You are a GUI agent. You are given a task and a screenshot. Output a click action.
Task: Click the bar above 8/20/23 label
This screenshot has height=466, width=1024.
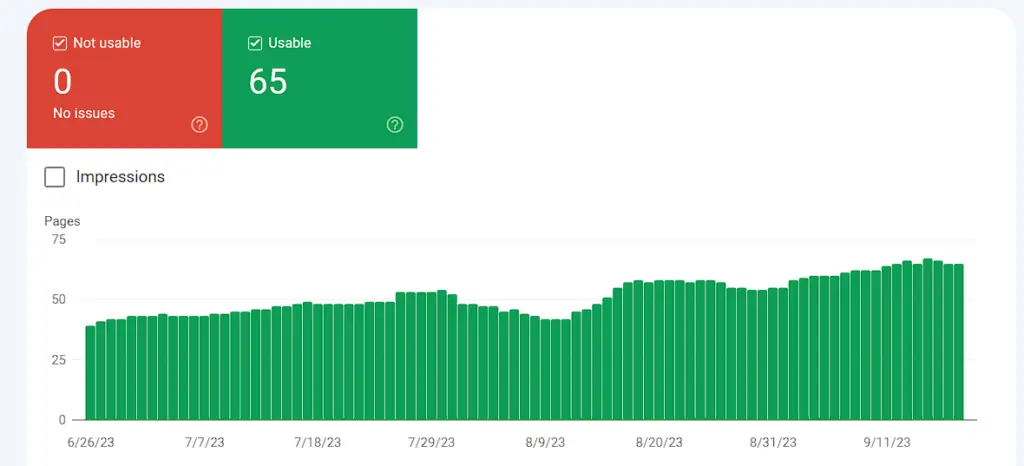point(659,350)
